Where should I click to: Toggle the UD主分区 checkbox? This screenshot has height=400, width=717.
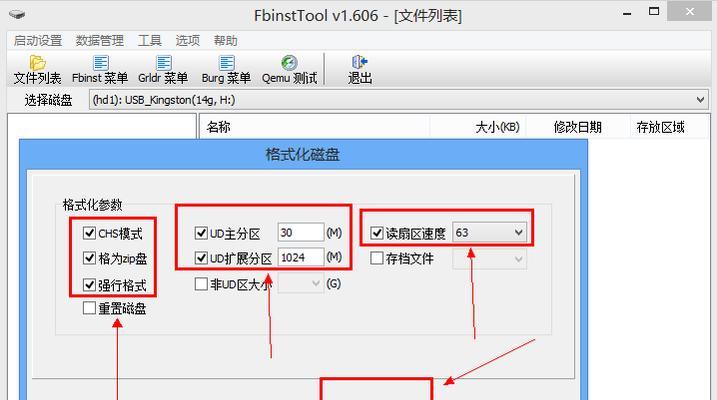(x=201, y=233)
